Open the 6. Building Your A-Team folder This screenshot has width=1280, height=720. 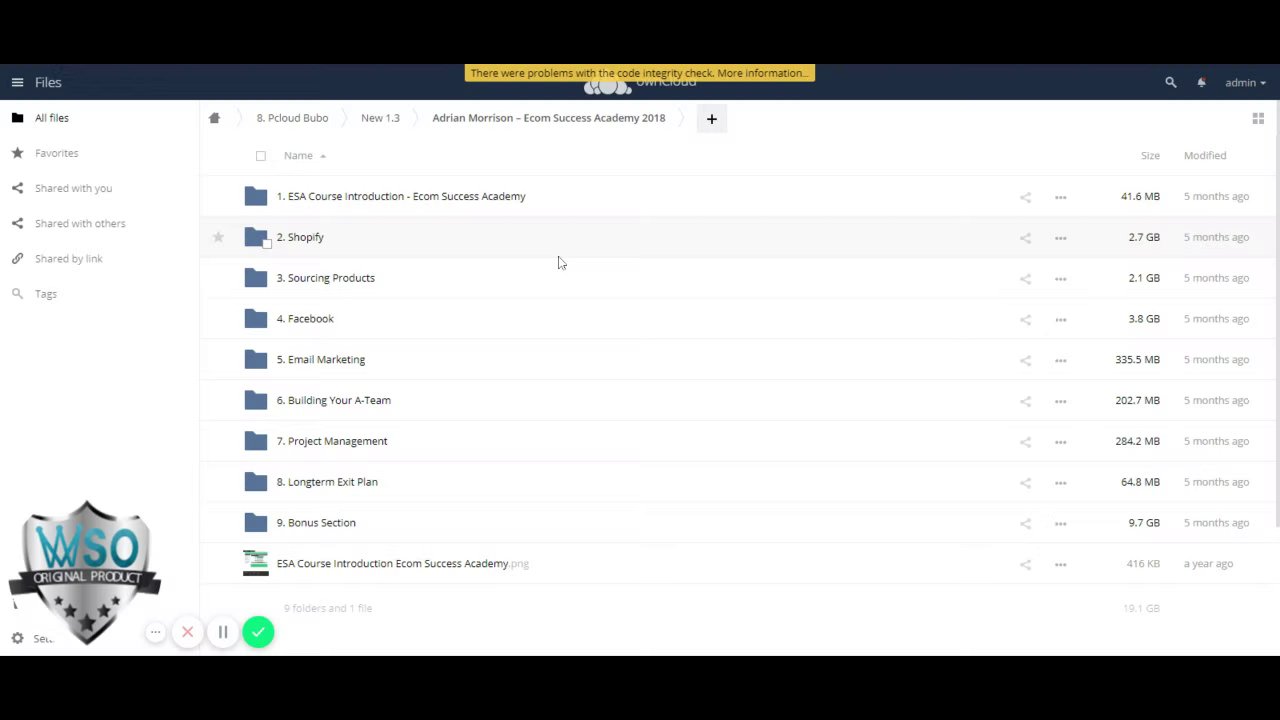click(x=334, y=400)
